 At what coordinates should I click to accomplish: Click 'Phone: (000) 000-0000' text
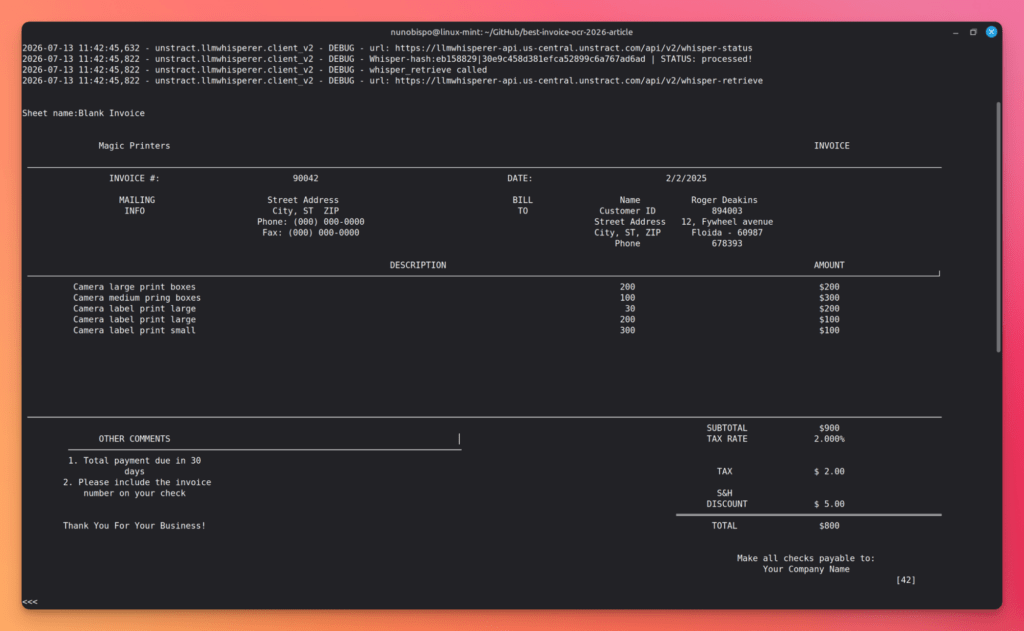[x=310, y=222]
